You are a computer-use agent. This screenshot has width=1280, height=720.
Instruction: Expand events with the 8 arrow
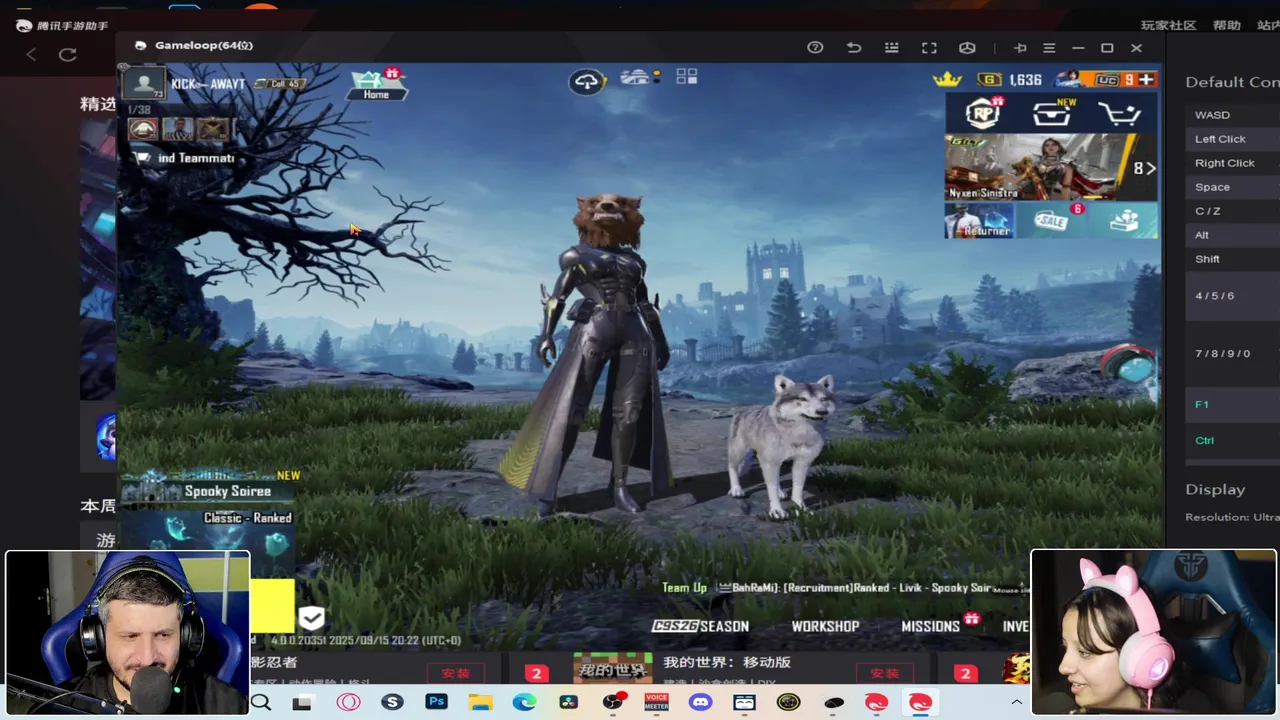pyautogui.click(x=1144, y=168)
